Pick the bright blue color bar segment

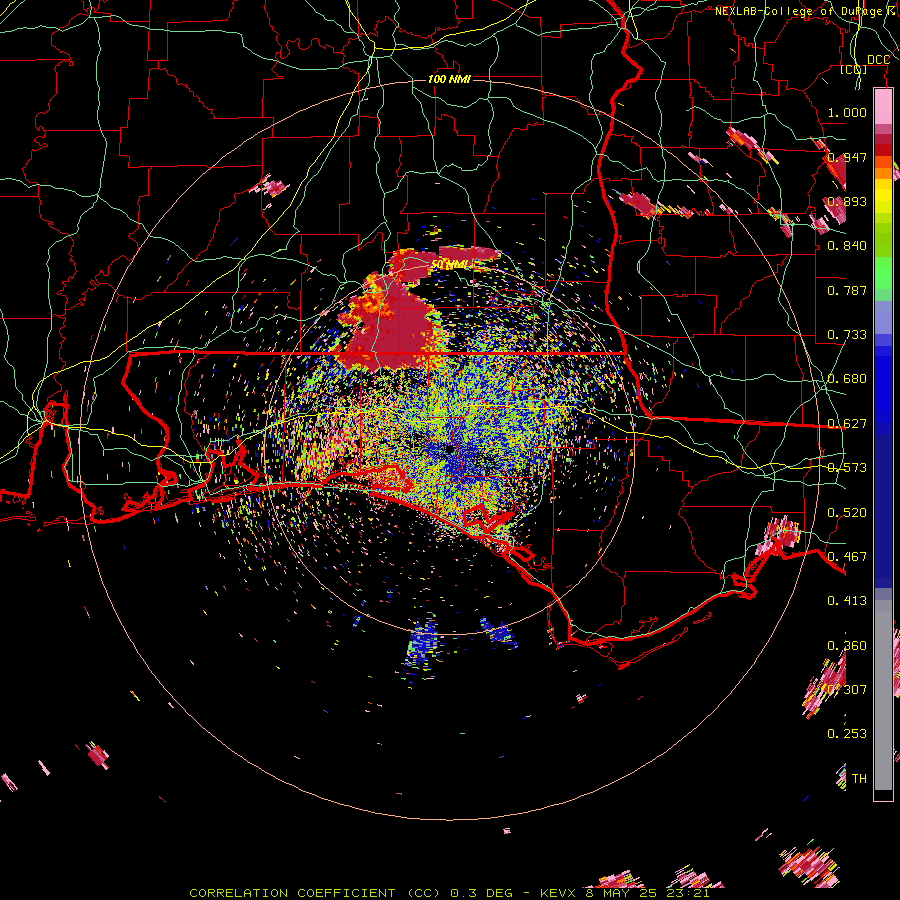(883, 390)
